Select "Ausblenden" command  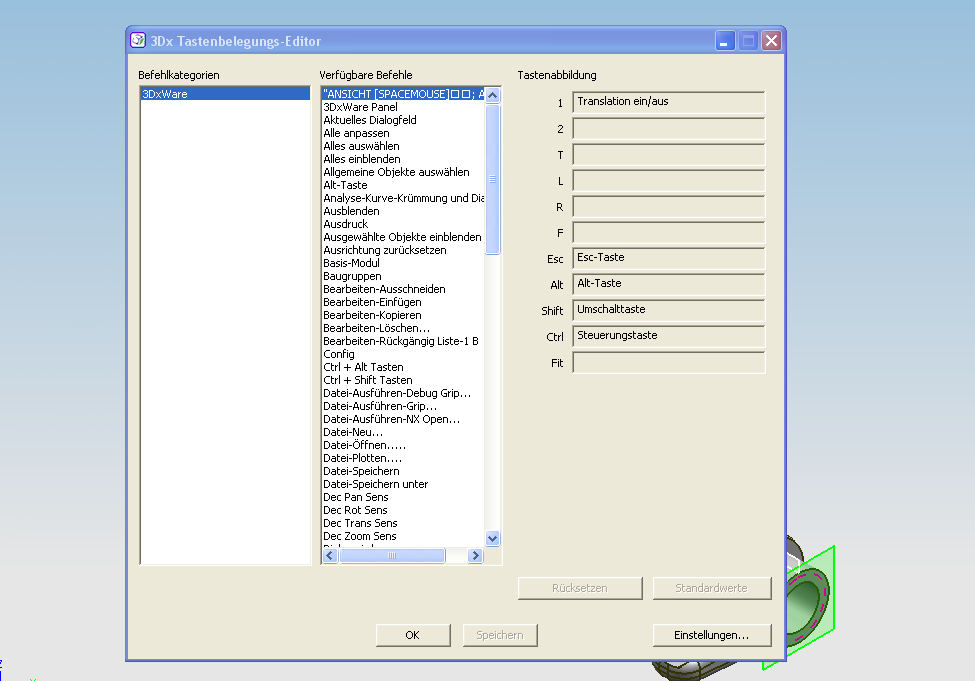click(x=402, y=211)
